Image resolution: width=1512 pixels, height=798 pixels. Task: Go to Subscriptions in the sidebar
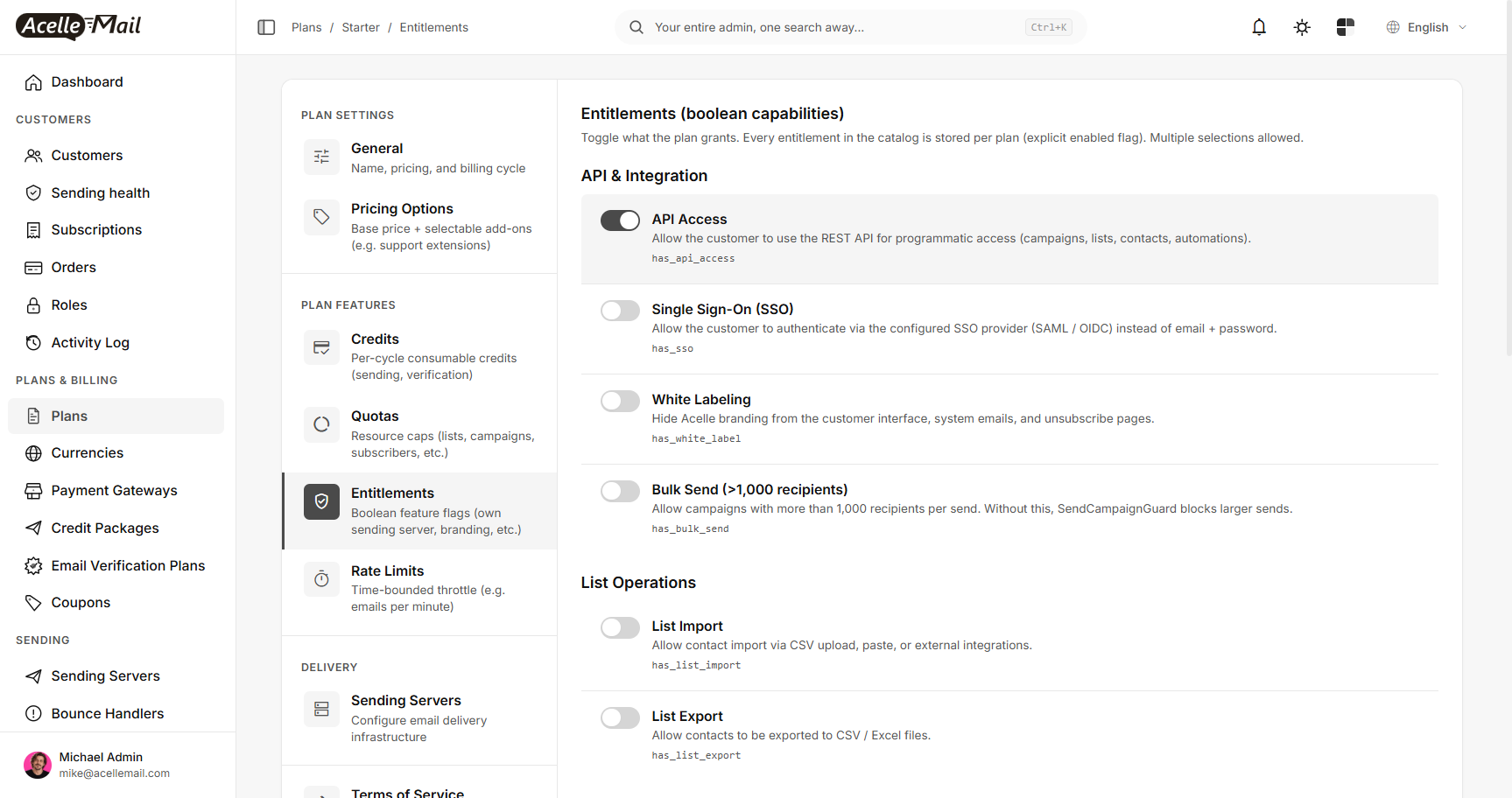coord(116,230)
